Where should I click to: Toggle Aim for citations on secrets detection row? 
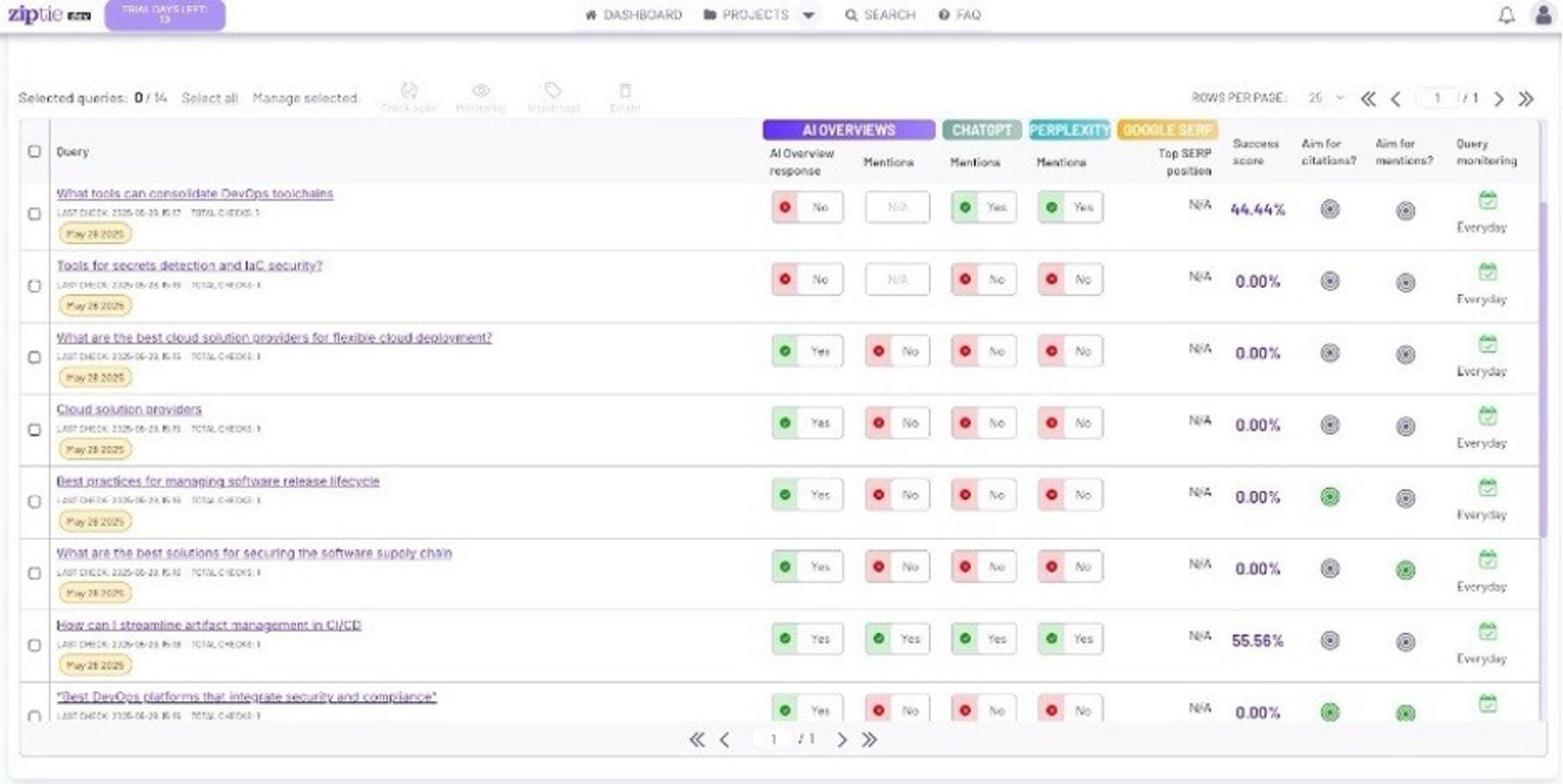[x=1330, y=281]
